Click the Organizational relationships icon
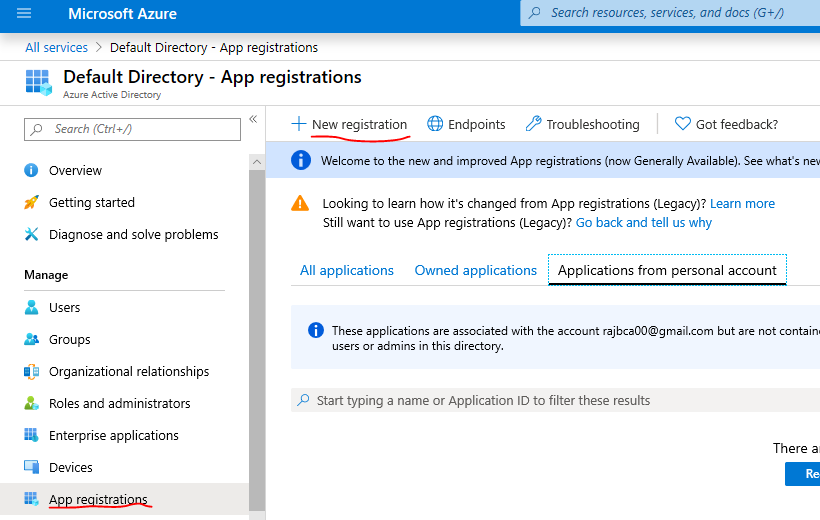The width and height of the screenshot is (820, 520). pos(31,371)
